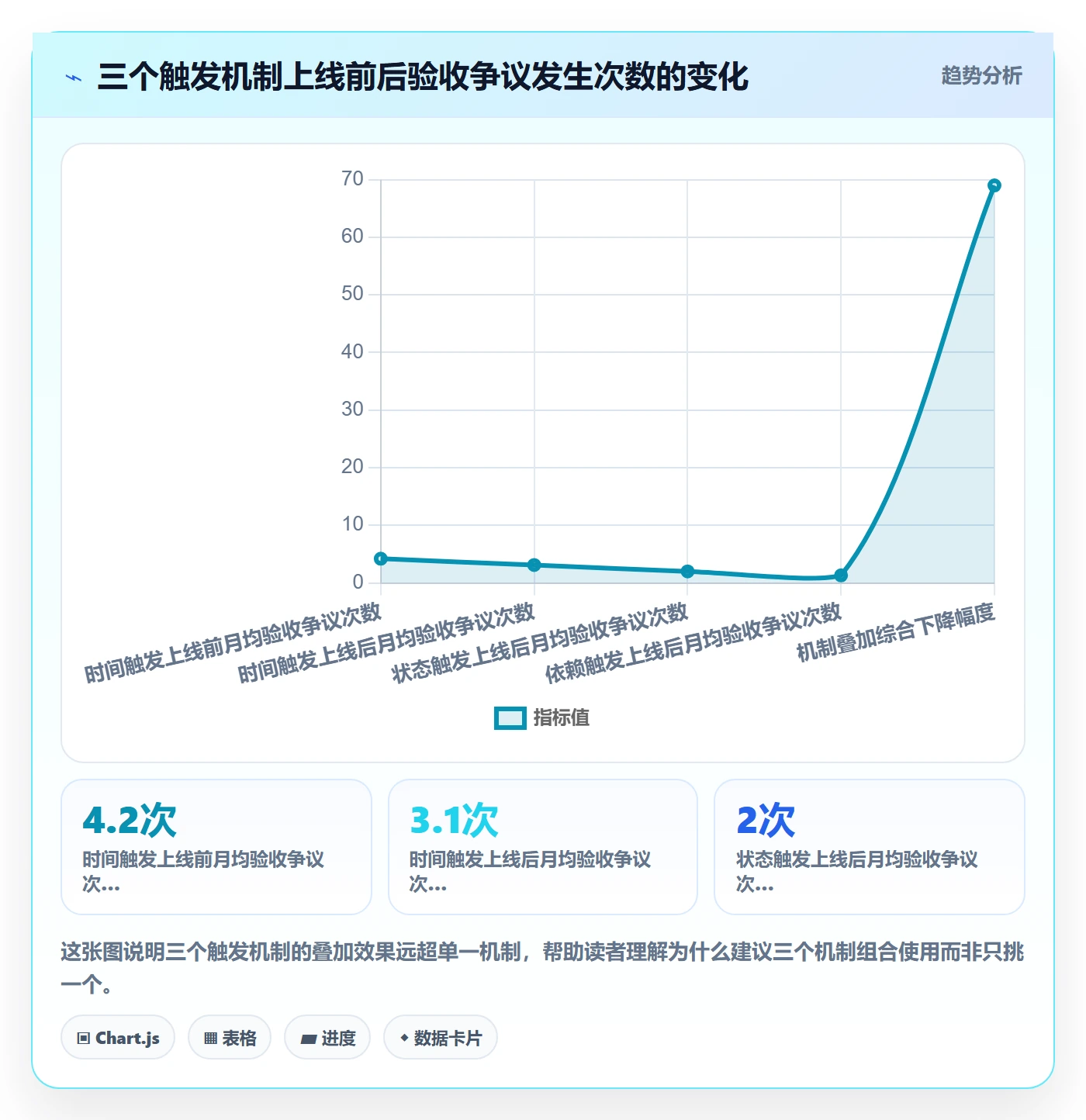Click the diamond icon in 数据卡片 tag
Viewport: 1086px width, 1120px height.
404,1038
